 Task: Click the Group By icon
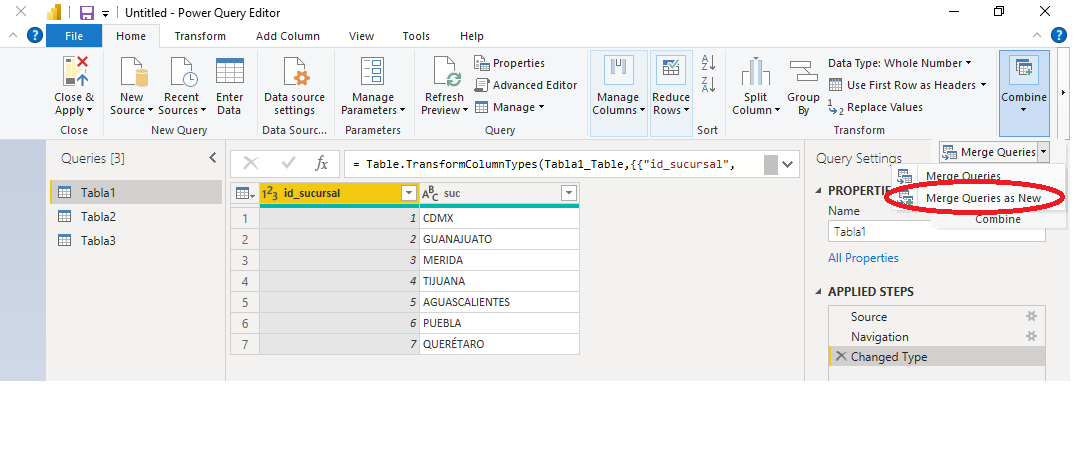803,72
